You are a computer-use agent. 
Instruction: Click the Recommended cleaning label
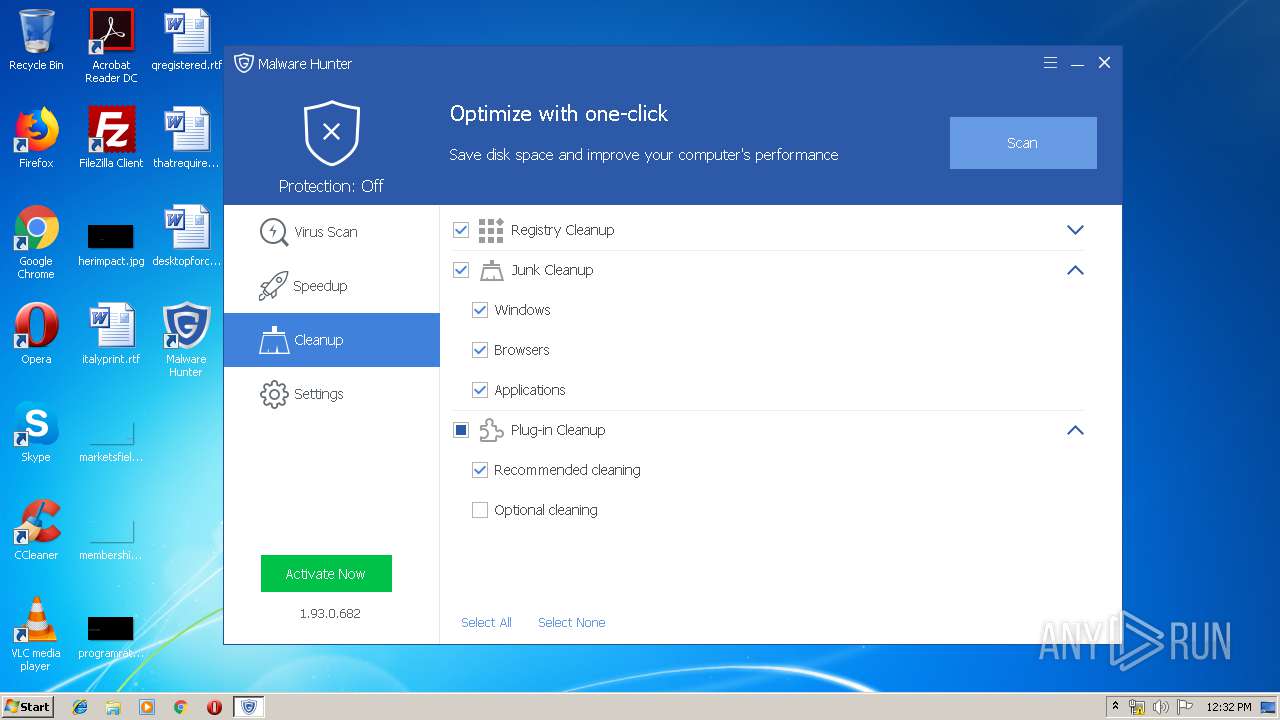point(567,470)
